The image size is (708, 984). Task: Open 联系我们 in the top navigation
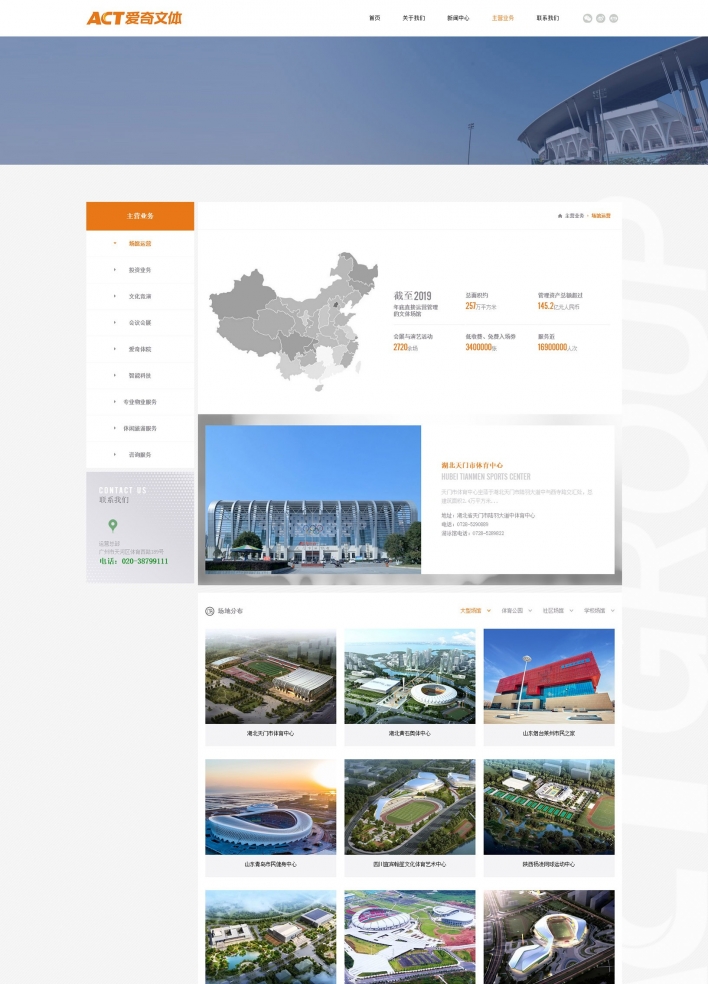[x=547, y=18]
